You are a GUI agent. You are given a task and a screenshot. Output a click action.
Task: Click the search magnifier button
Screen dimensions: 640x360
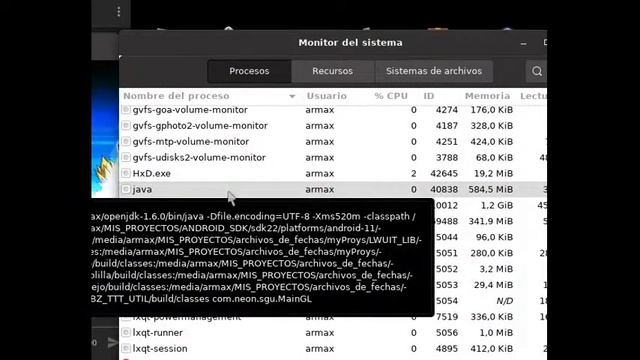pos(537,71)
